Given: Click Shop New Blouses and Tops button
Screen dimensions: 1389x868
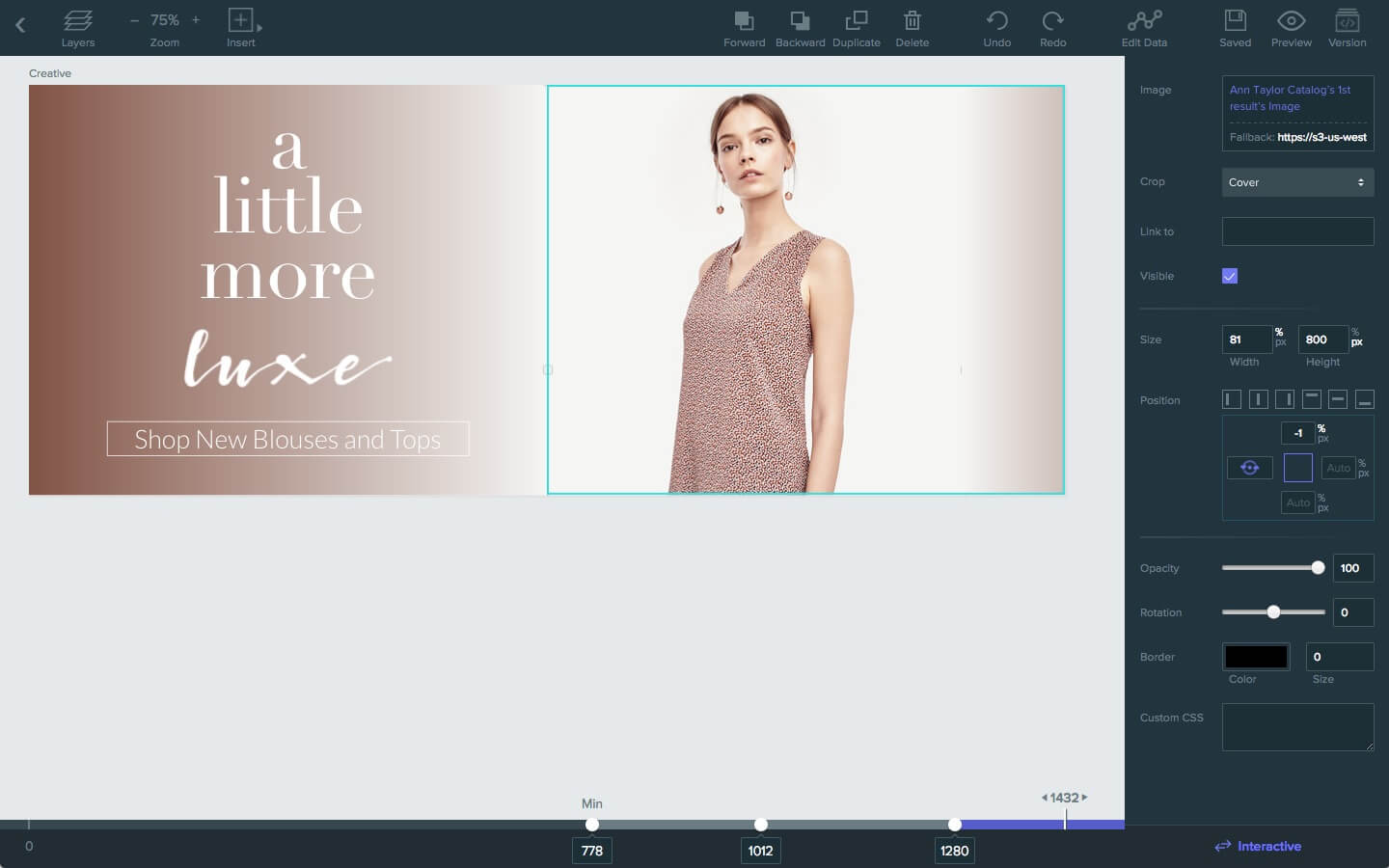Looking at the screenshot, I should tap(287, 439).
